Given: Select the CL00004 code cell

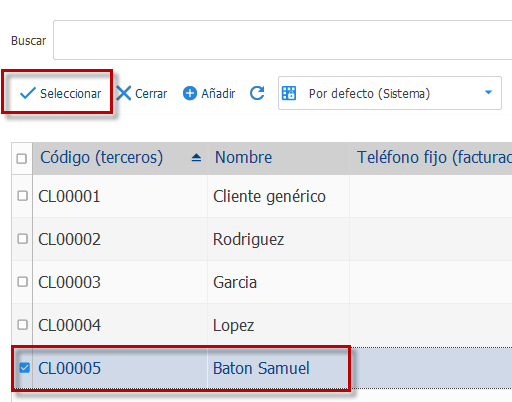Looking at the screenshot, I should [120, 325].
